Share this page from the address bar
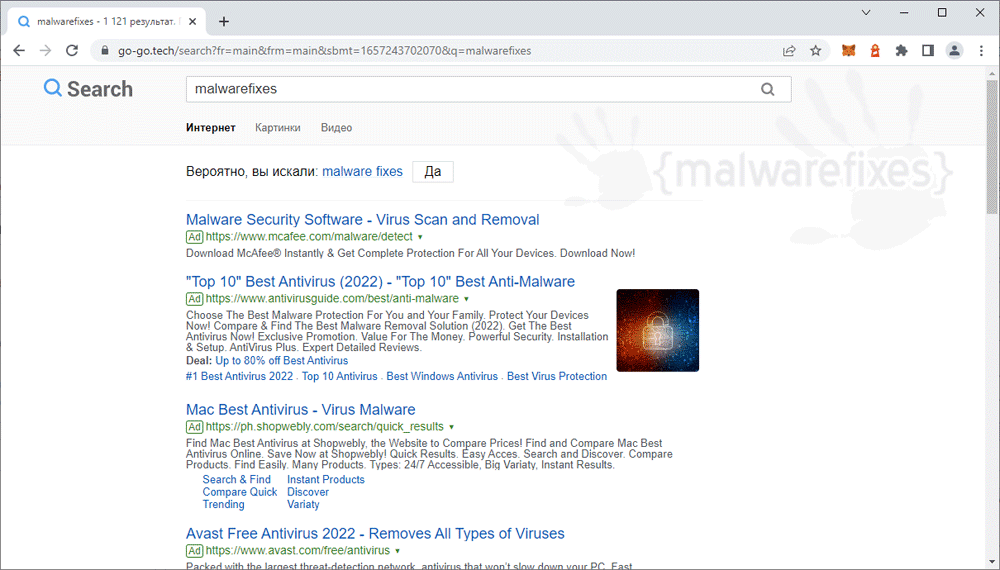Screen dimensions: 1000x570 789,51
